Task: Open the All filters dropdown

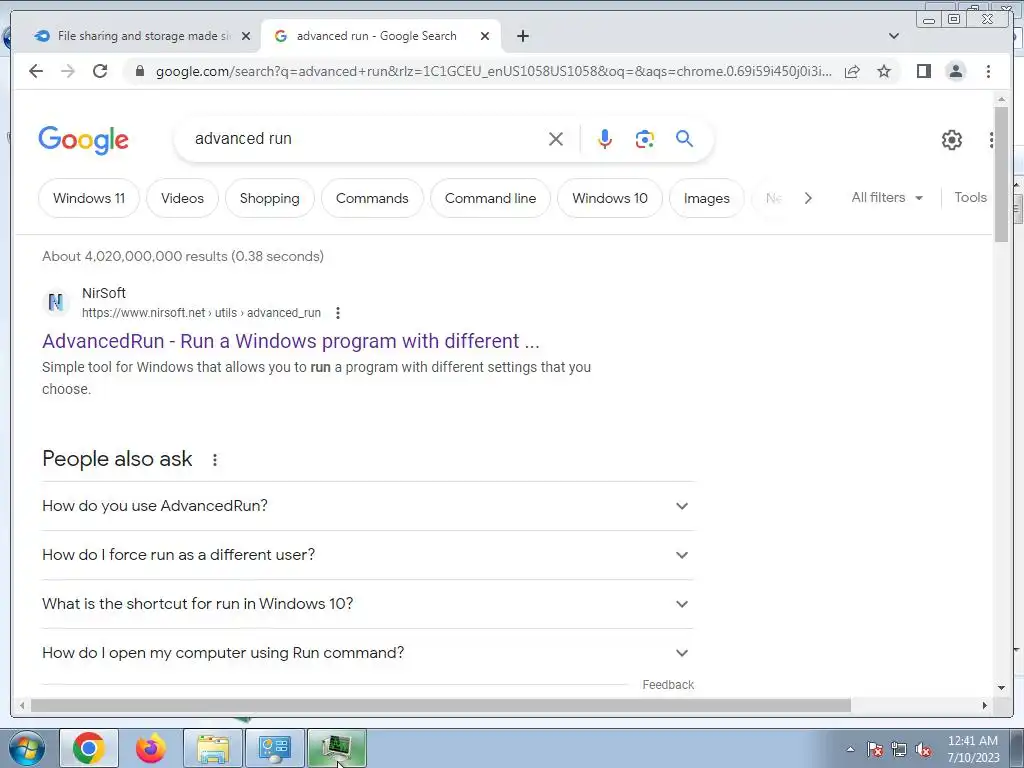Action: click(x=887, y=197)
